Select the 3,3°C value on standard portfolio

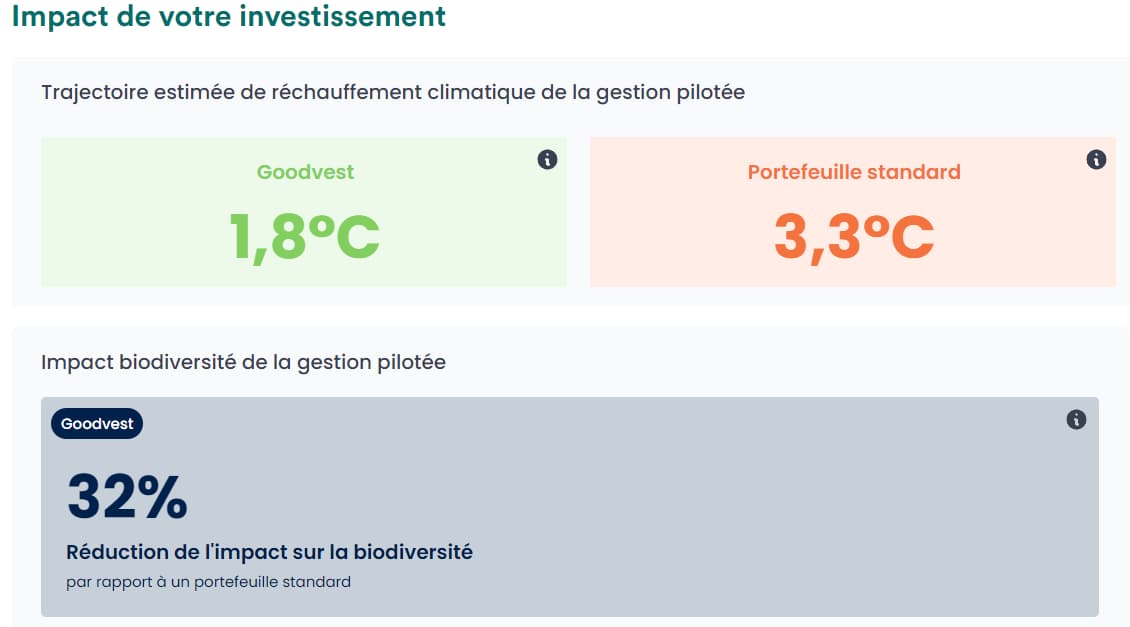pos(853,235)
